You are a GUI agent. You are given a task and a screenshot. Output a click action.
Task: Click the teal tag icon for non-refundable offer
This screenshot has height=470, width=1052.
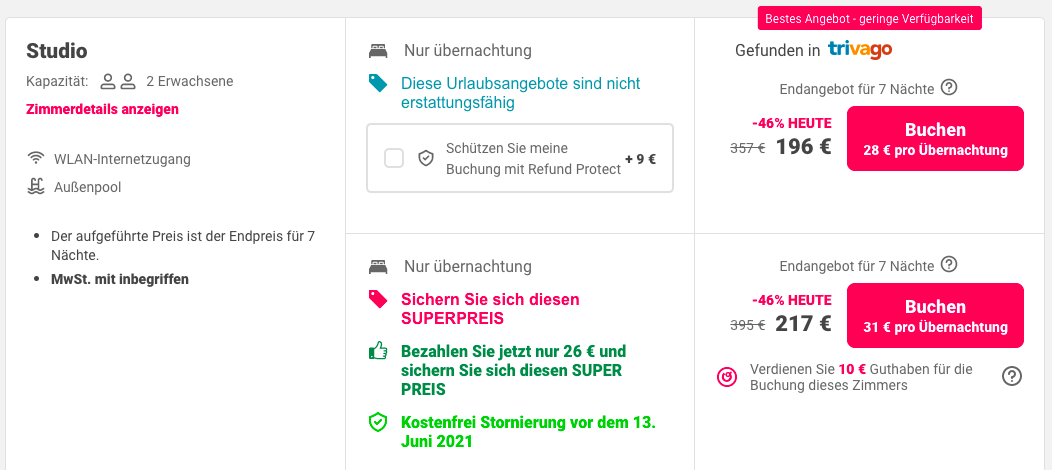pos(378,83)
